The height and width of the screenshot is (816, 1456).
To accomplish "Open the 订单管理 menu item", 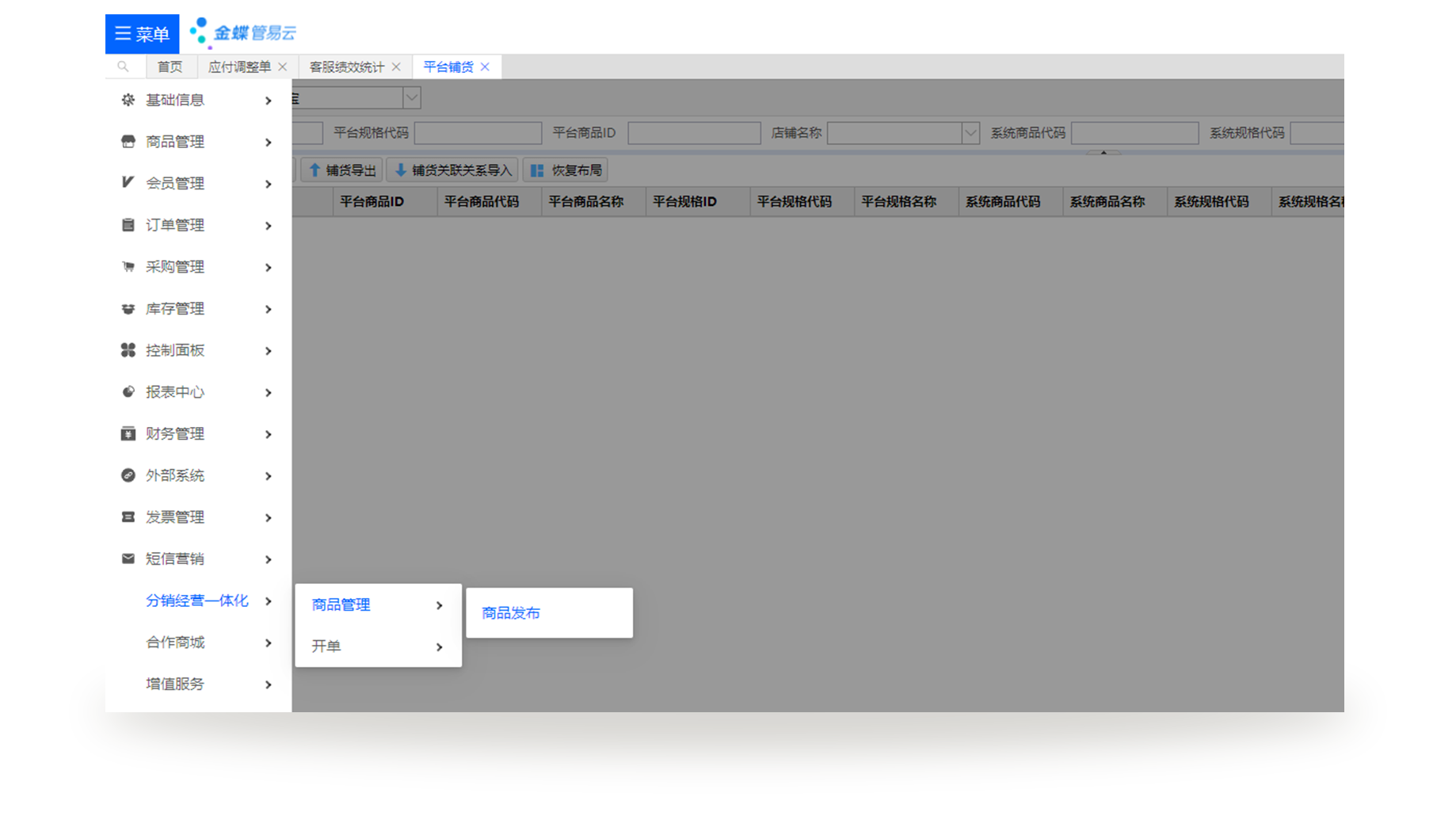I will [x=198, y=225].
